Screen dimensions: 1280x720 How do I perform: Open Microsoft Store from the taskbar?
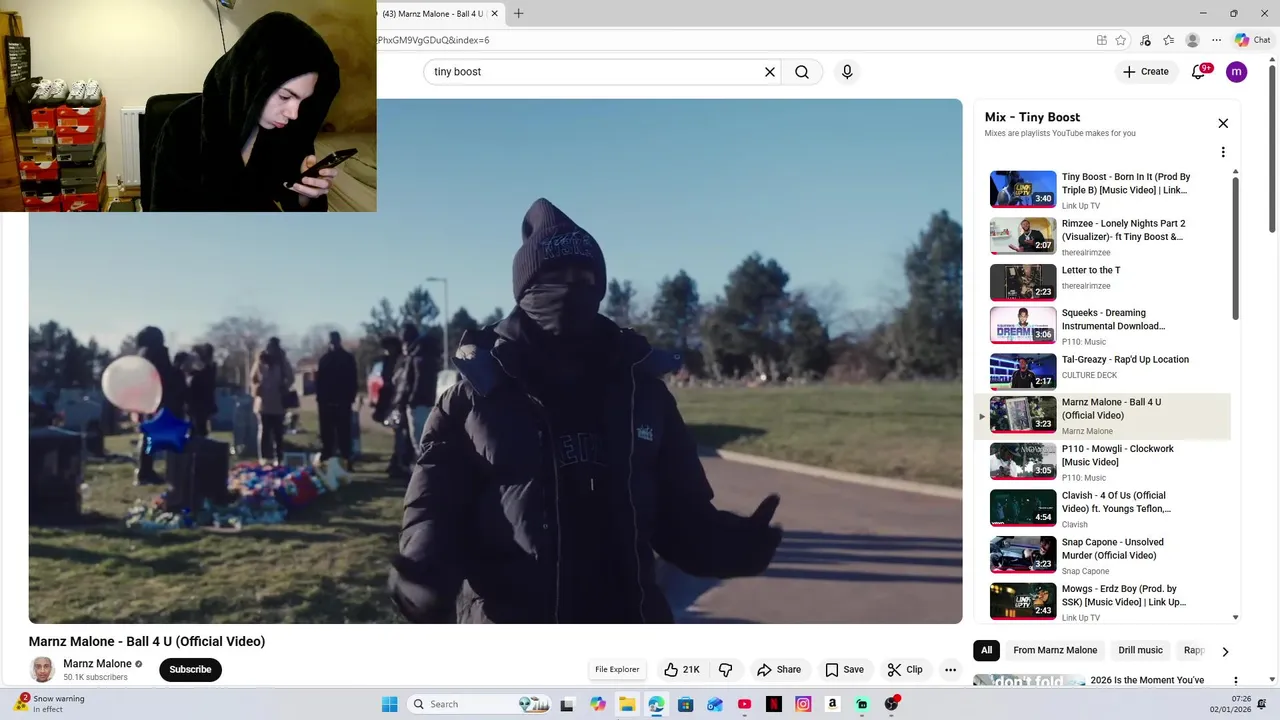pos(685,704)
